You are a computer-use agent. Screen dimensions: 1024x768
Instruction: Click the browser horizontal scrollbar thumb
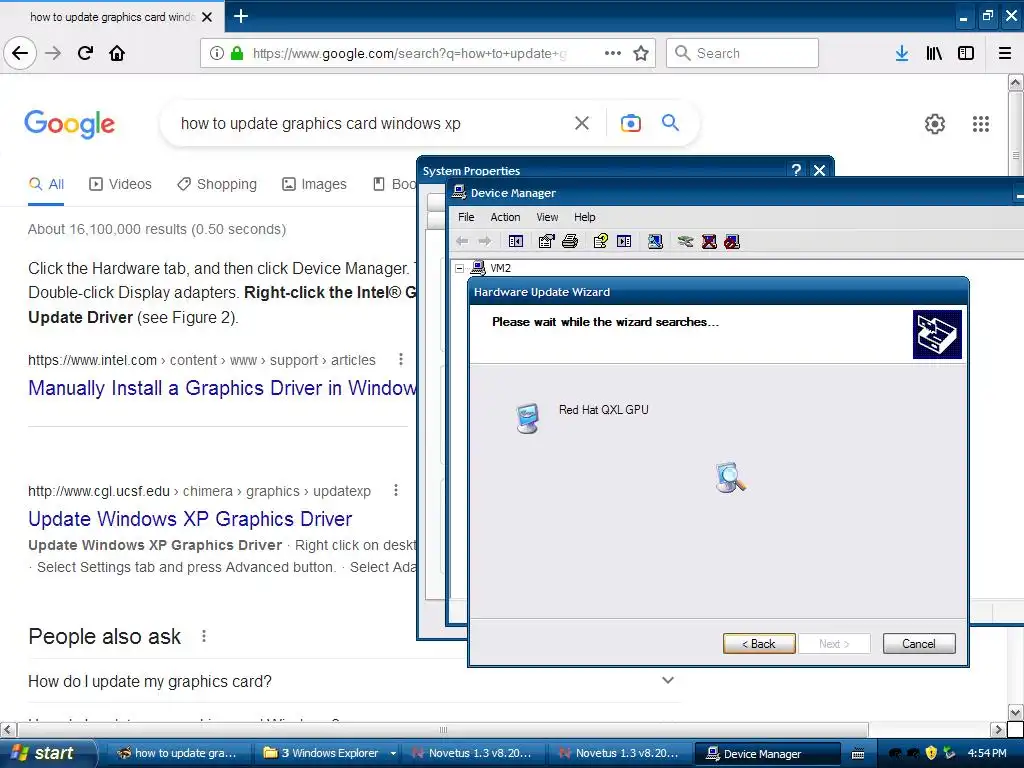coord(443,729)
